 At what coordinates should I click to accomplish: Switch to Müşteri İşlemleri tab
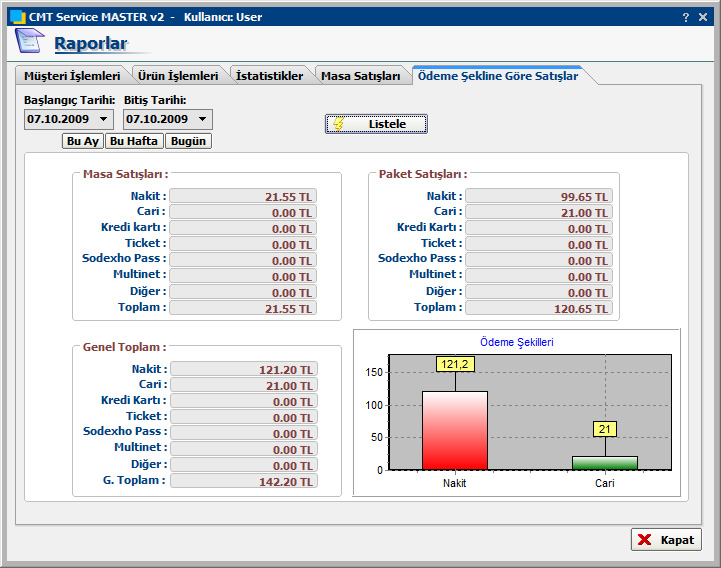pos(71,76)
